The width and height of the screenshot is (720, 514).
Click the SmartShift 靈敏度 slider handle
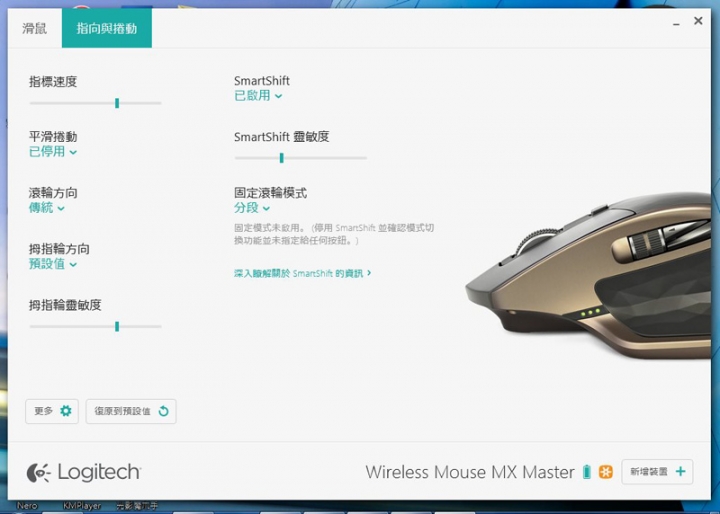(x=281, y=158)
